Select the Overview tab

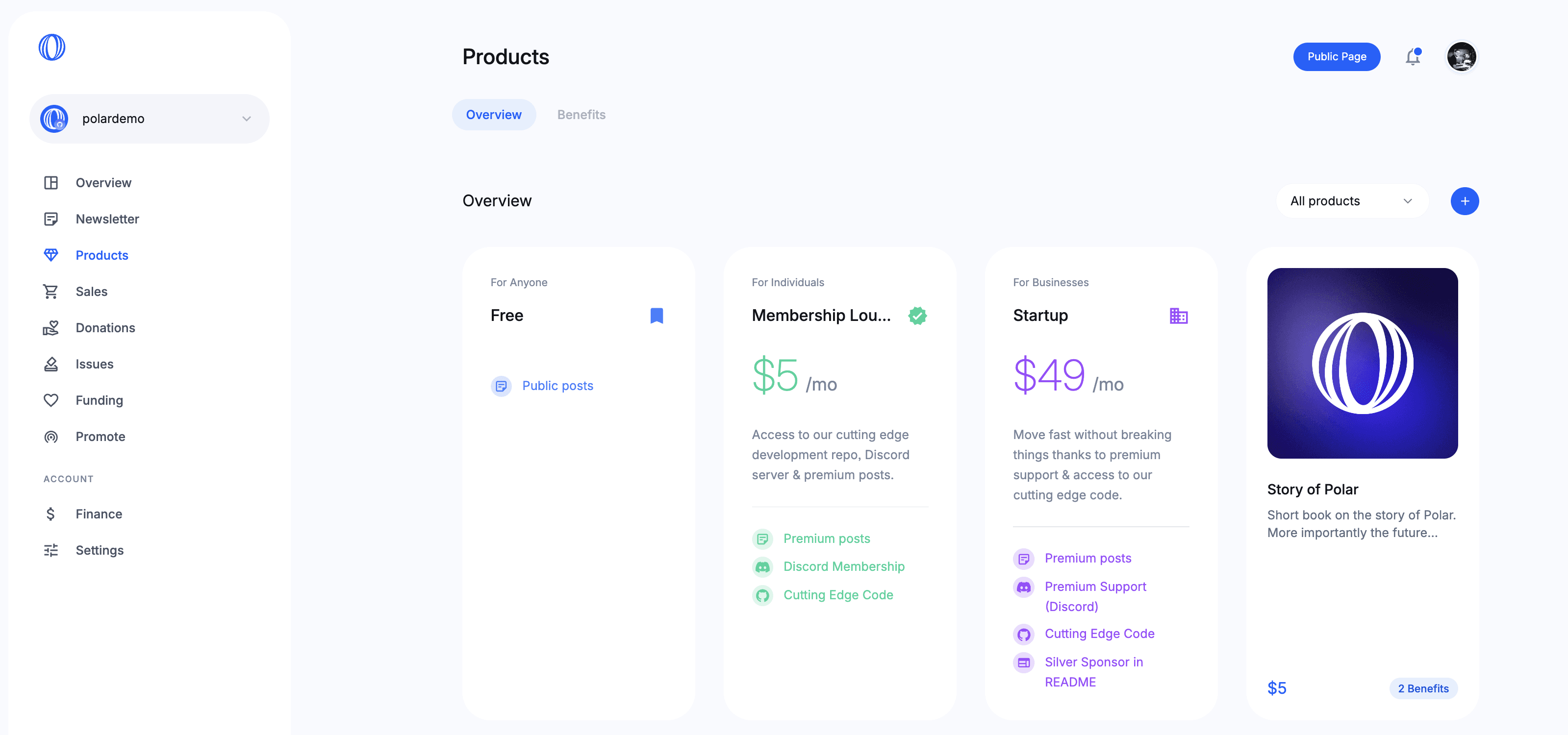[x=493, y=113]
